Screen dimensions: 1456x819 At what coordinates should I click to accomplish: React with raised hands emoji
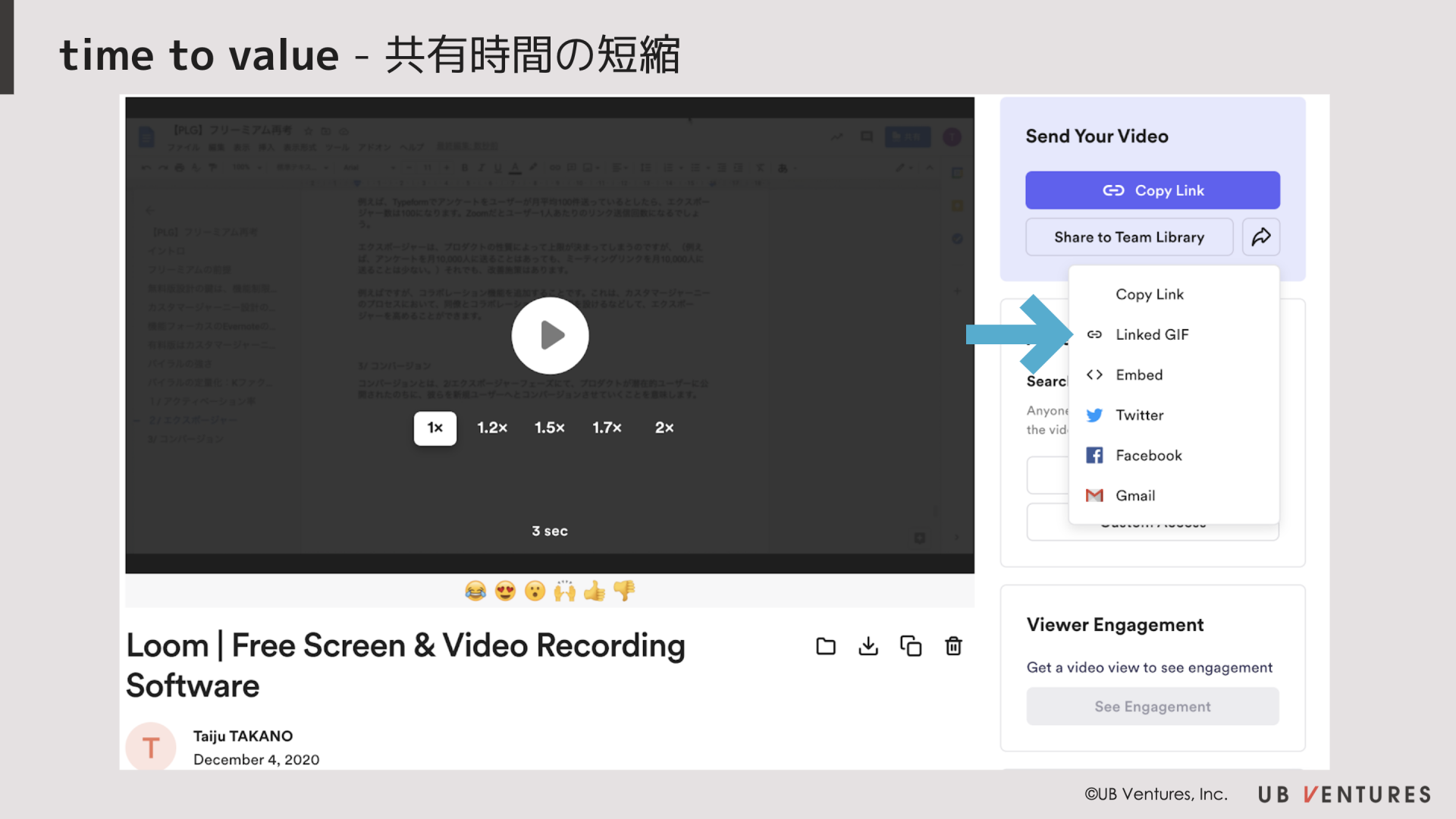coord(565,591)
